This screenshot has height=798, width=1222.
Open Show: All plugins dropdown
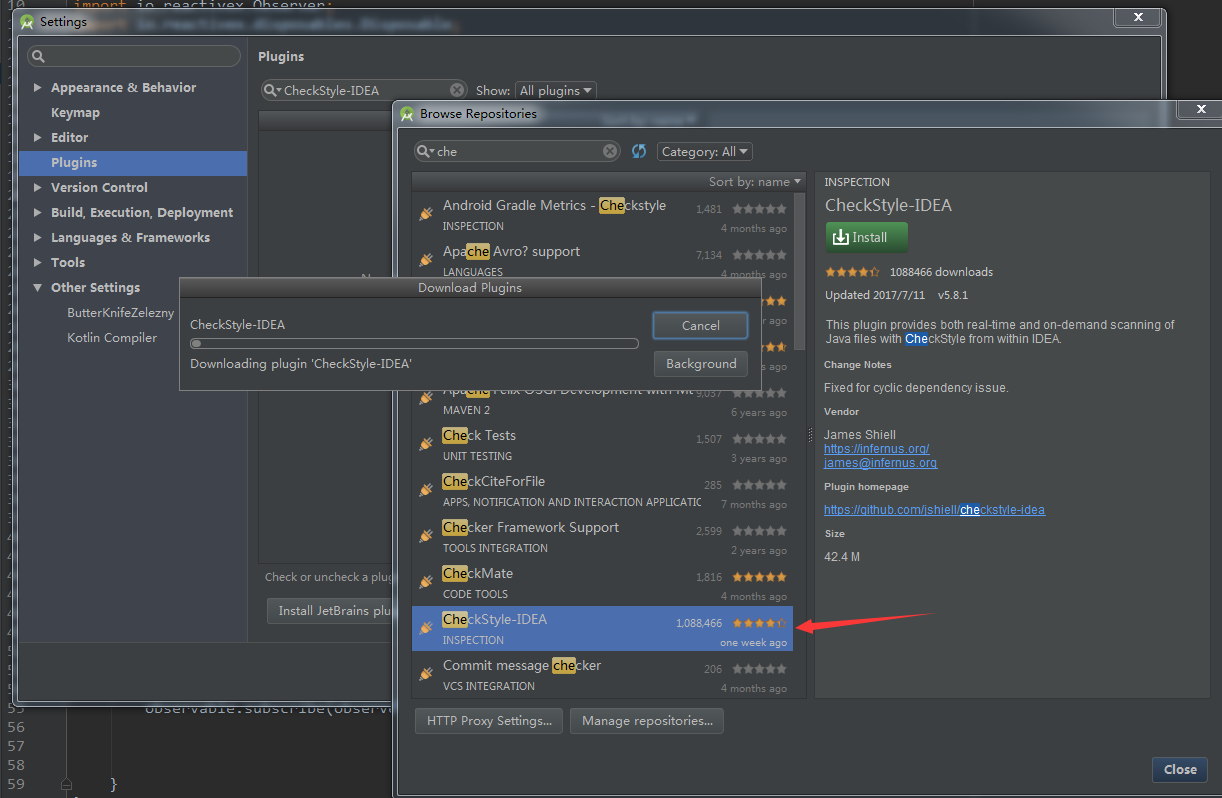[x=555, y=90]
